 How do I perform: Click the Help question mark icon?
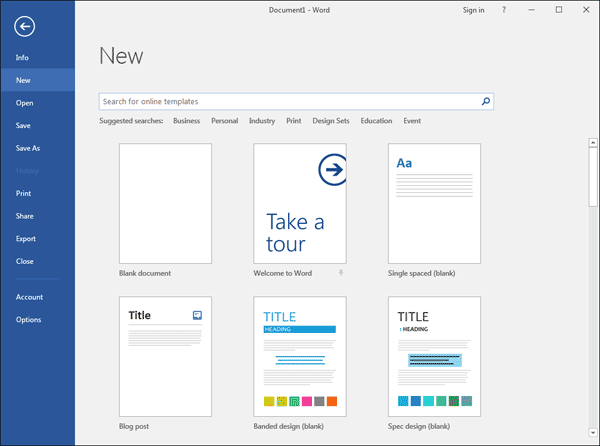(503, 10)
